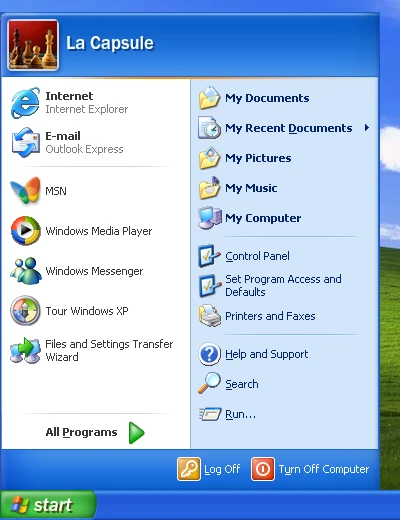The height and width of the screenshot is (520, 400).
Task: Click the Run... label
Action: [x=240, y=414]
